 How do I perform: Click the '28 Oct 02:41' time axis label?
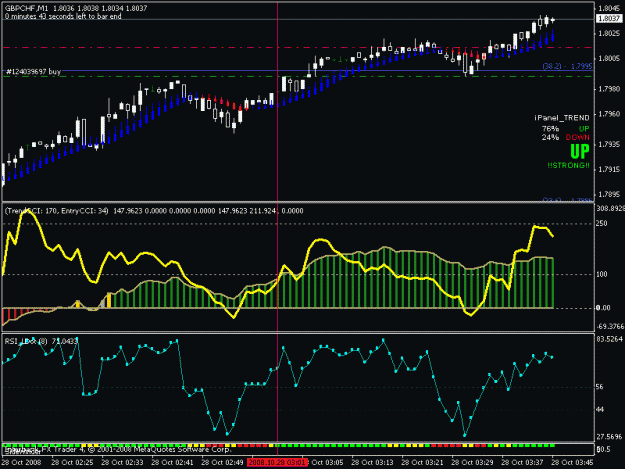coord(172,463)
